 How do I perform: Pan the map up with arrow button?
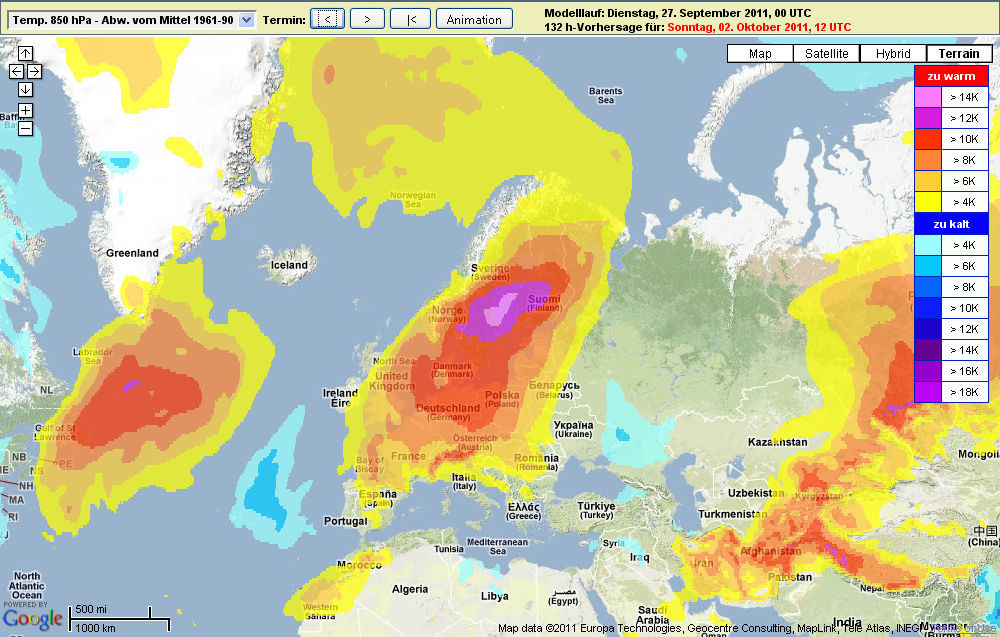26,54
